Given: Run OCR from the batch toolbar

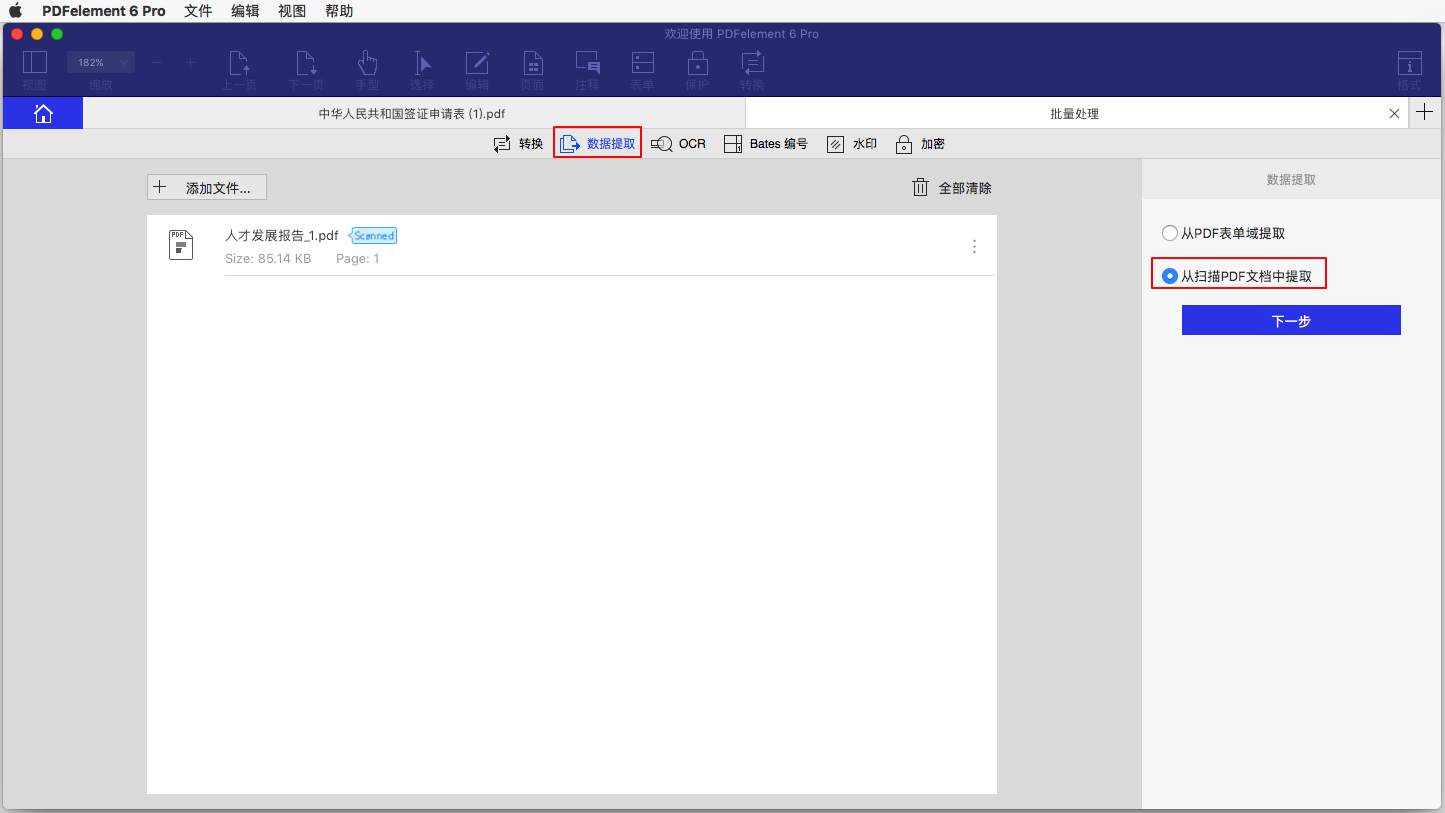Looking at the screenshot, I should point(678,143).
